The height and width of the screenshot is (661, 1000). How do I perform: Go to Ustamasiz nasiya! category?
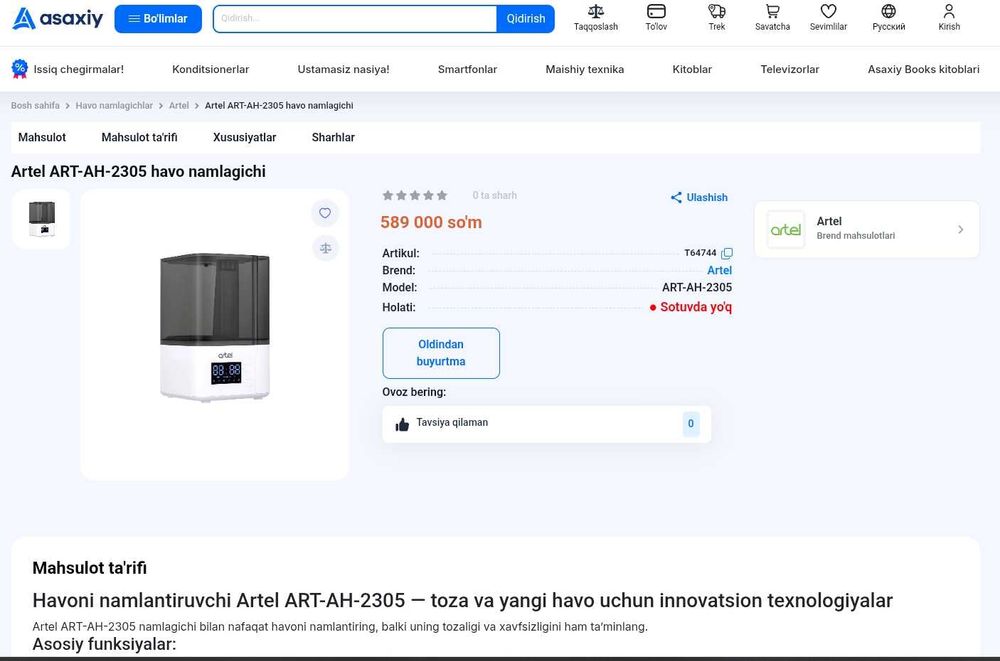[343, 69]
